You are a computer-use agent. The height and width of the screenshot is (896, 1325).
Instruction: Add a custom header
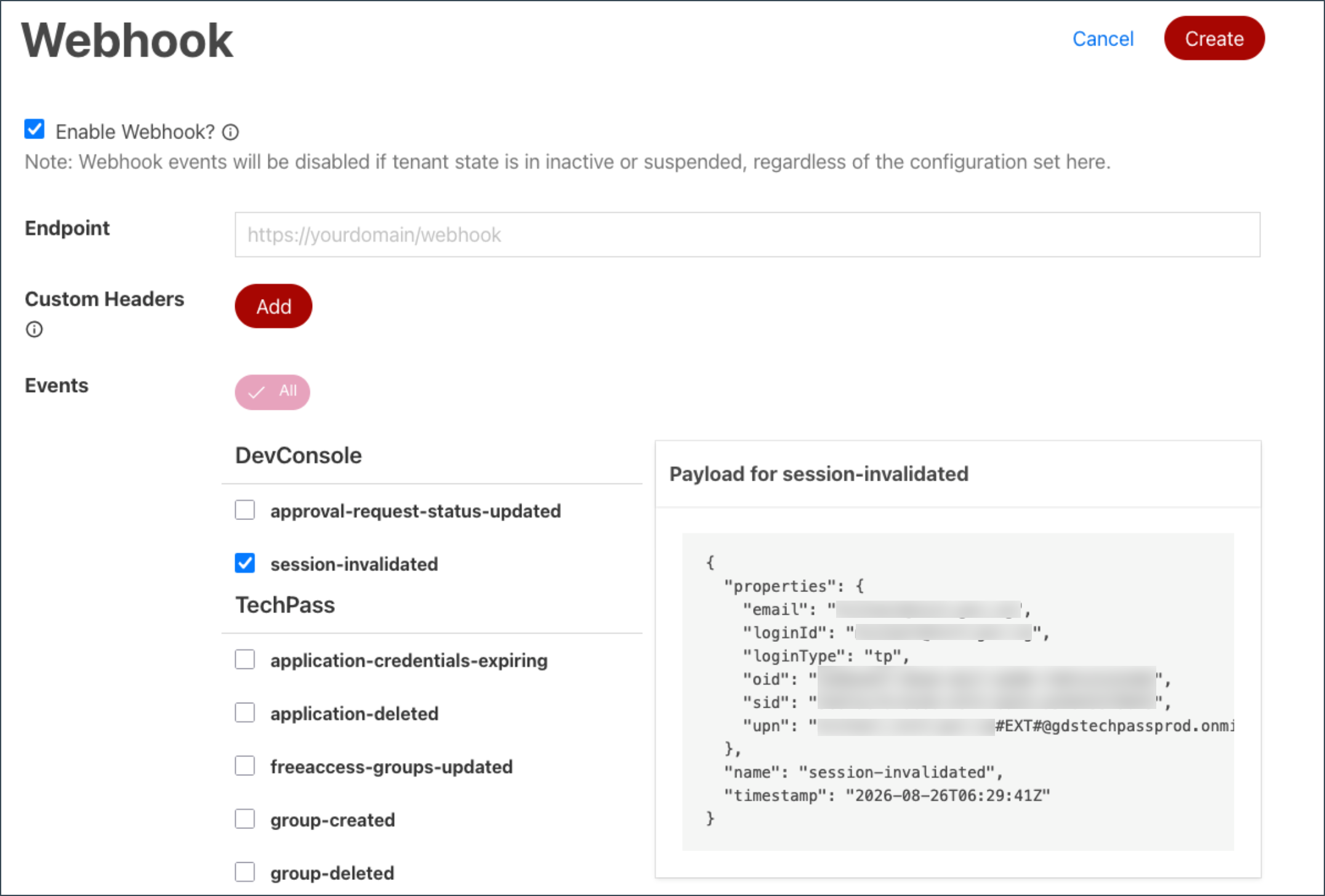(x=273, y=306)
